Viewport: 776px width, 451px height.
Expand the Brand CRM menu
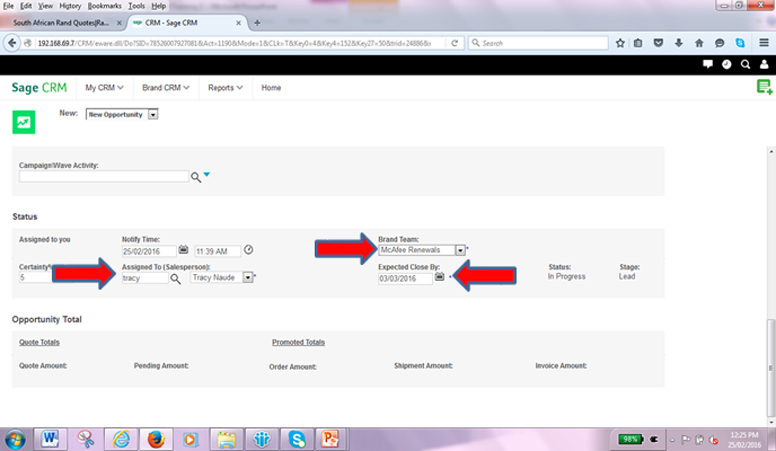click(166, 88)
